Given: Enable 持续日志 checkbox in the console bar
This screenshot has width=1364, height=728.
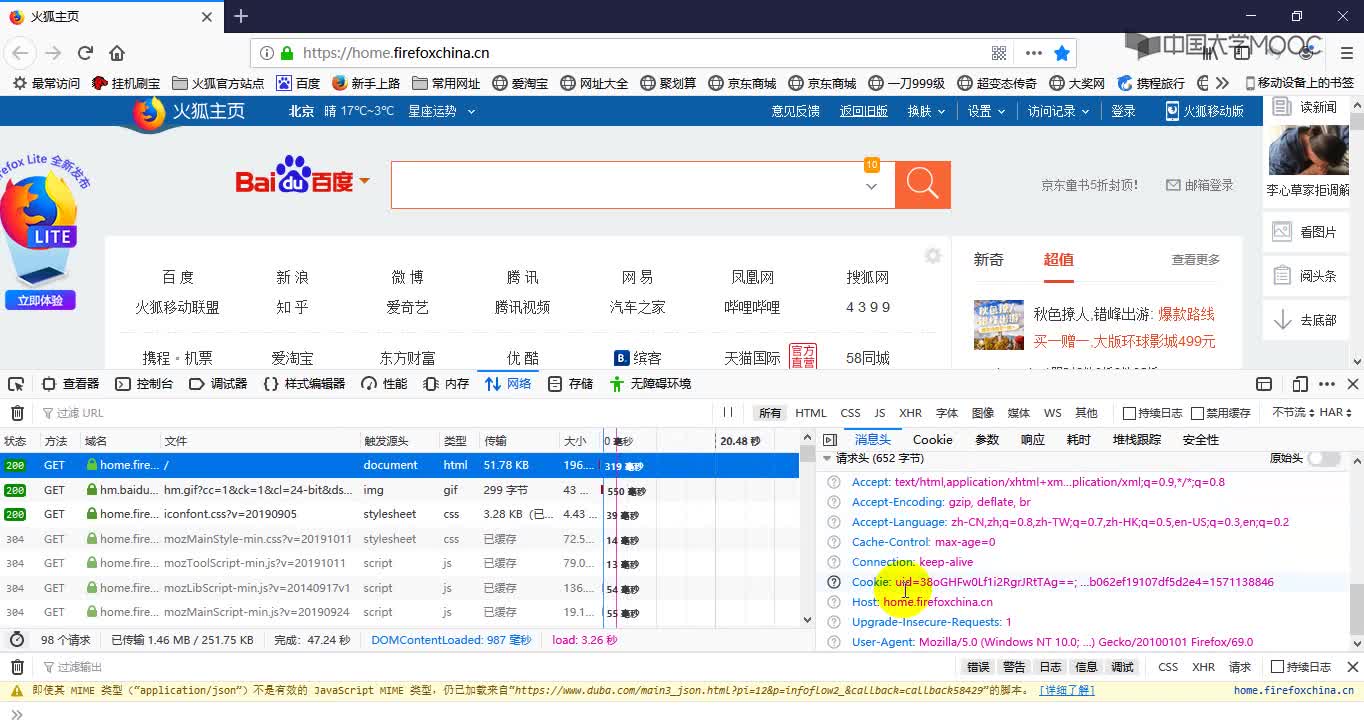Looking at the screenshot, I should pos(1276,667).
